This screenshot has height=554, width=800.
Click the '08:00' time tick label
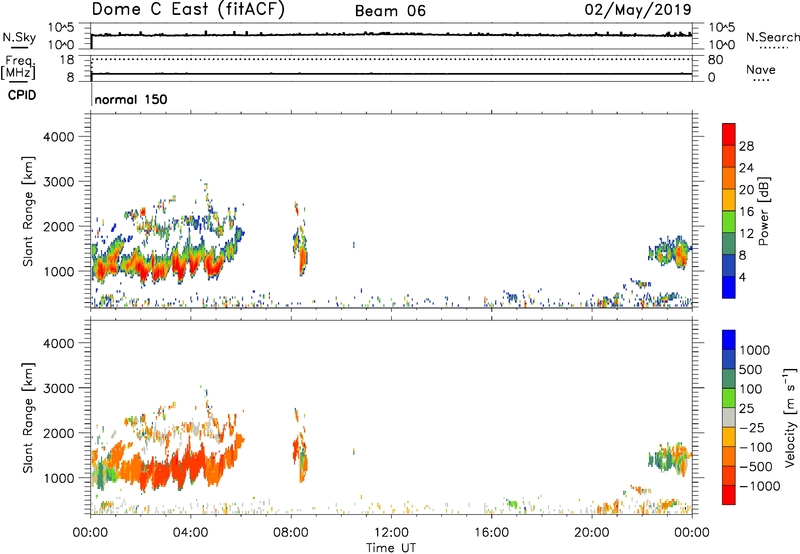pos(291,533)
